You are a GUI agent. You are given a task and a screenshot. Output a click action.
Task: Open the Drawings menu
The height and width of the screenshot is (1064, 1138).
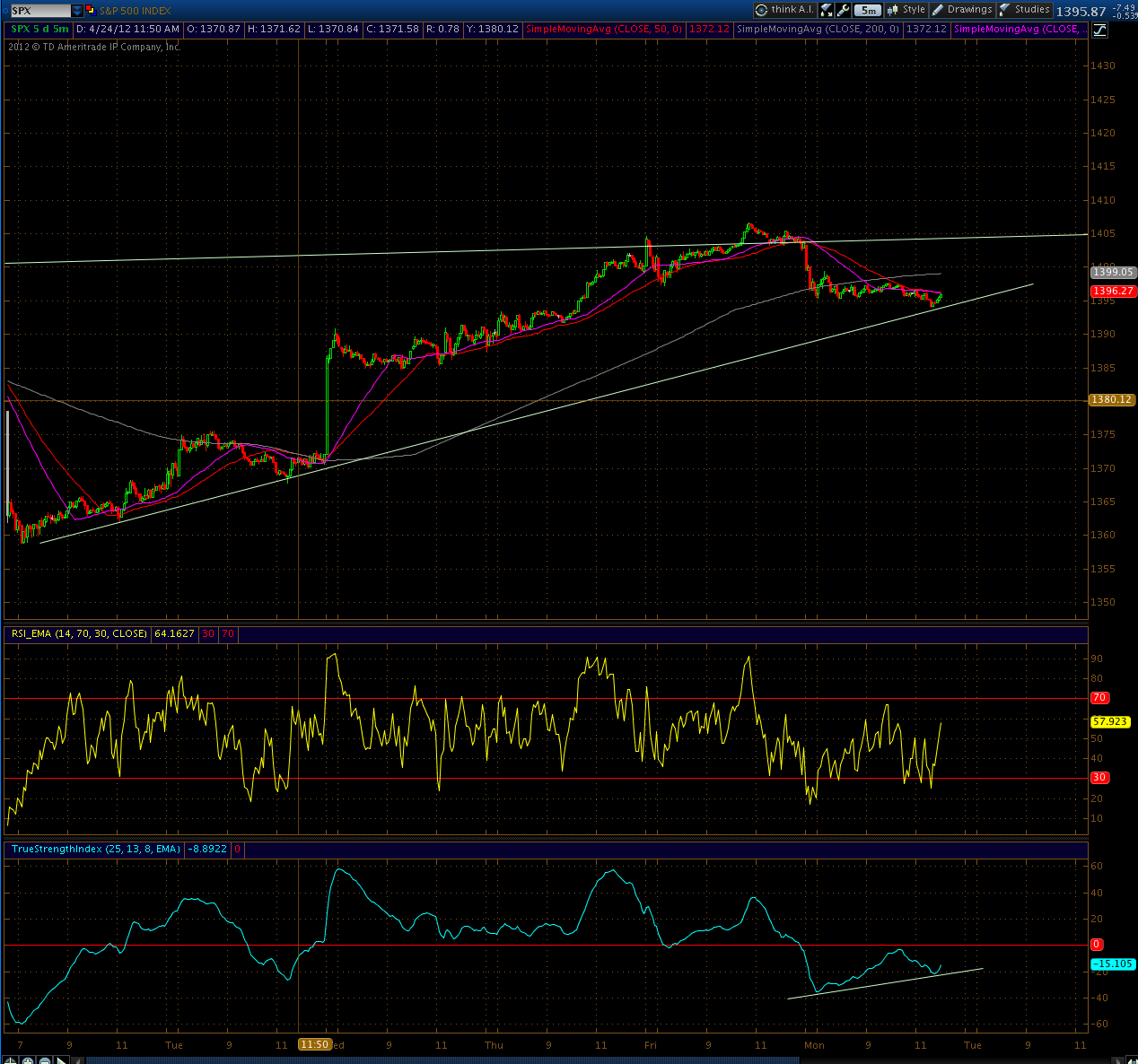[963, 10]
